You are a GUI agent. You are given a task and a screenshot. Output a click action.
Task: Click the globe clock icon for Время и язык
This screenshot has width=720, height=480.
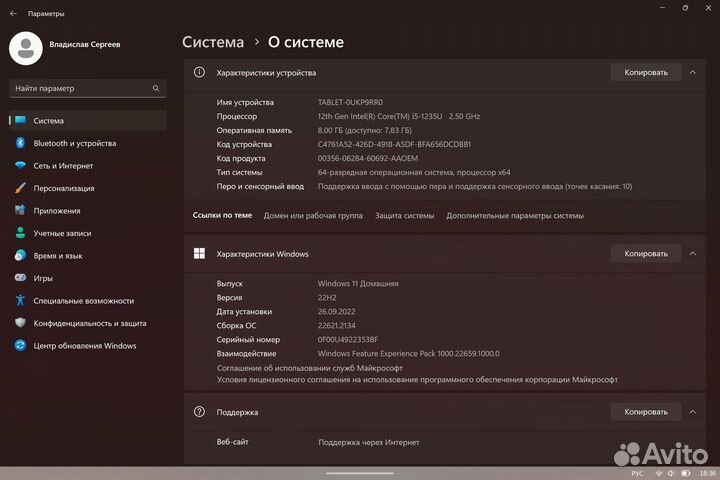(20, 255)
